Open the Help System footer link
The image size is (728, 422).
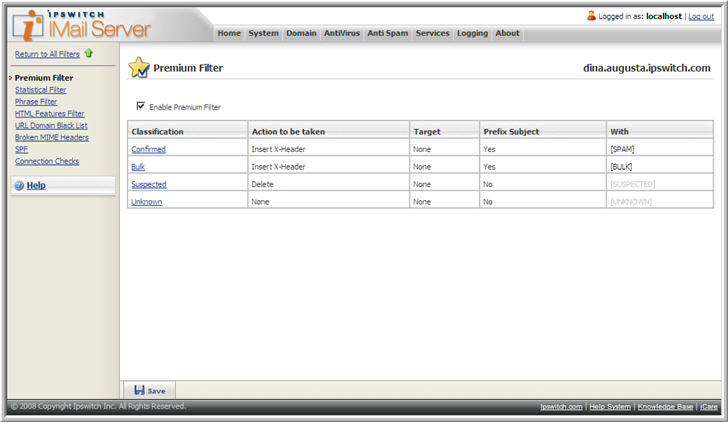[610, 407]
